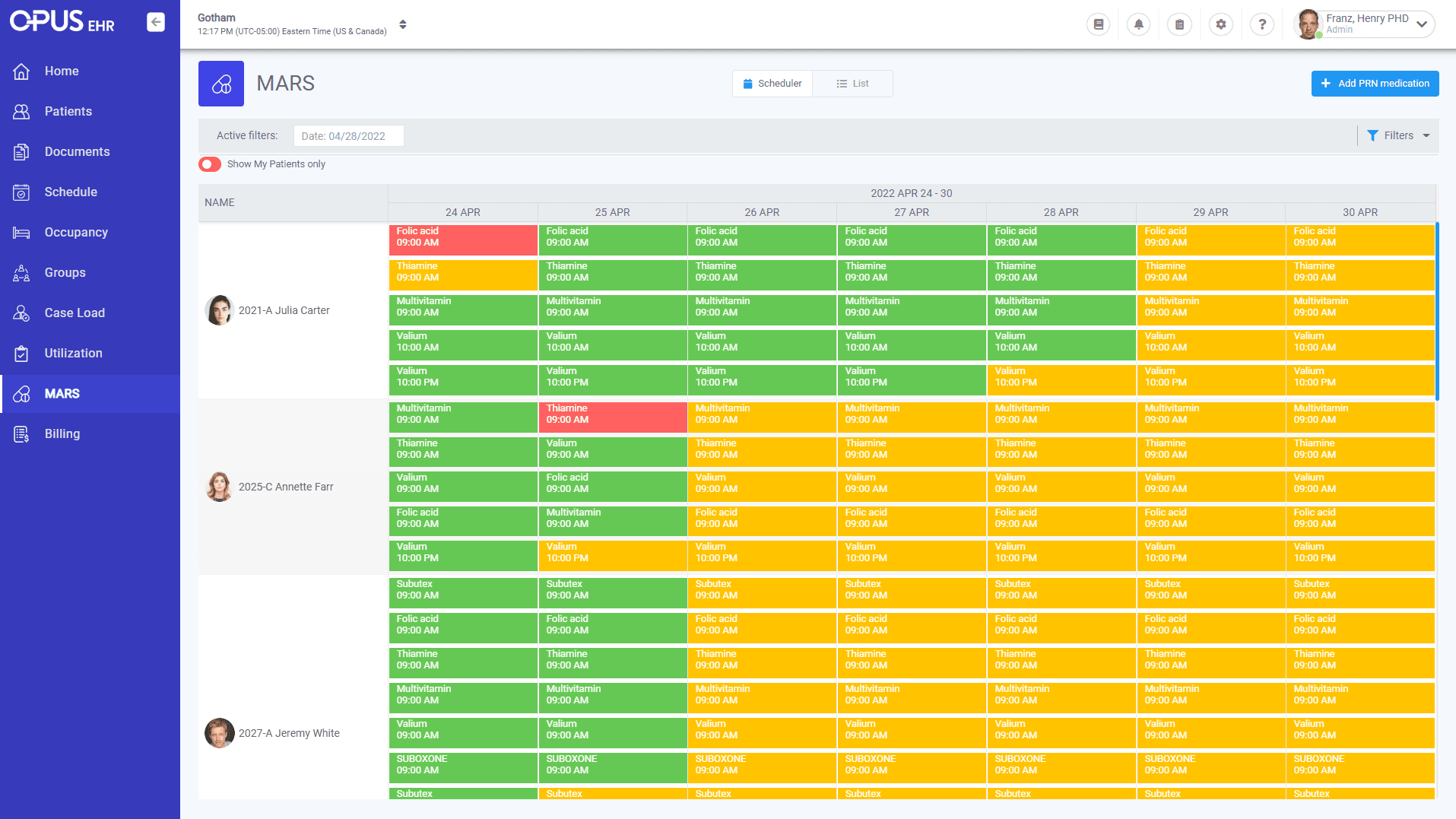This screenshot has height=819, width=1456.
Task: Open the Case Load section
Action: (x=75, y=313)
